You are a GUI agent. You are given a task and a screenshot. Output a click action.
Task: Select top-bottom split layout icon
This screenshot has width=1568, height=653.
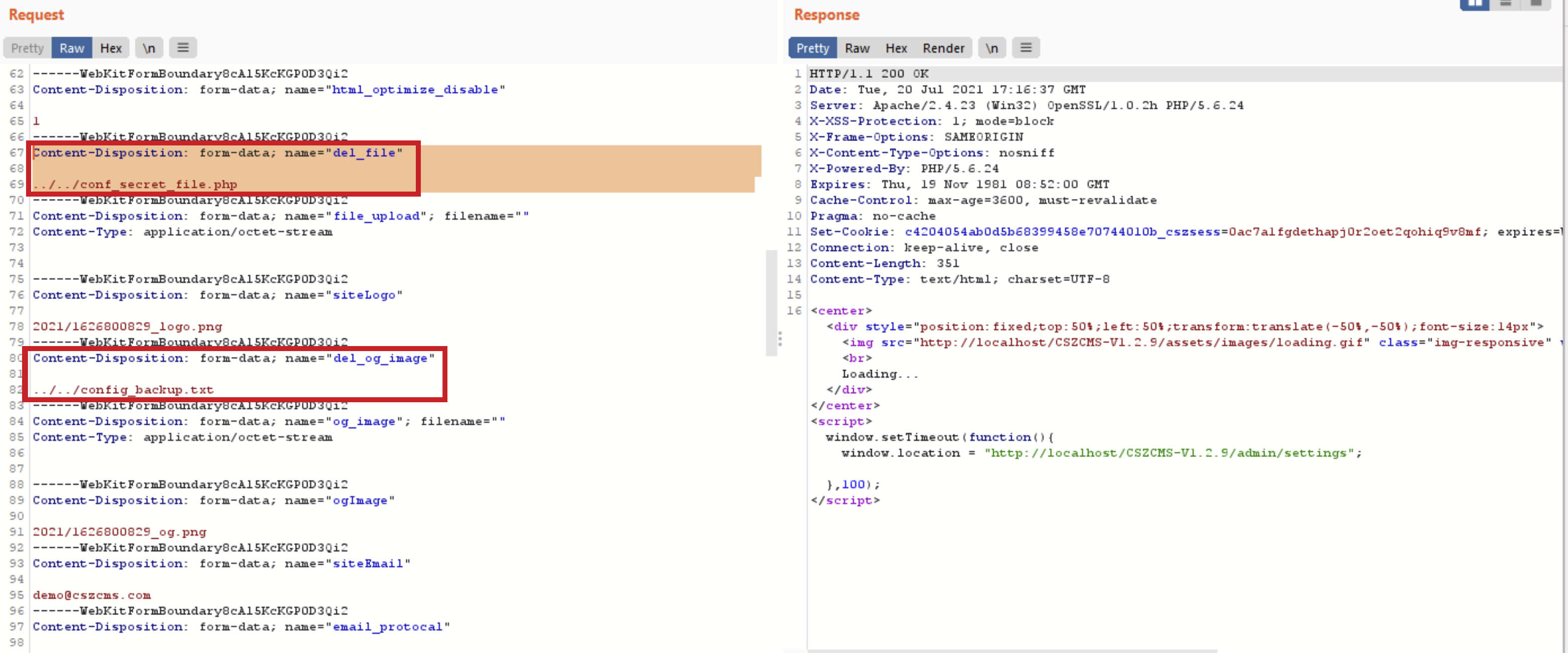(x=1506, y=4)
